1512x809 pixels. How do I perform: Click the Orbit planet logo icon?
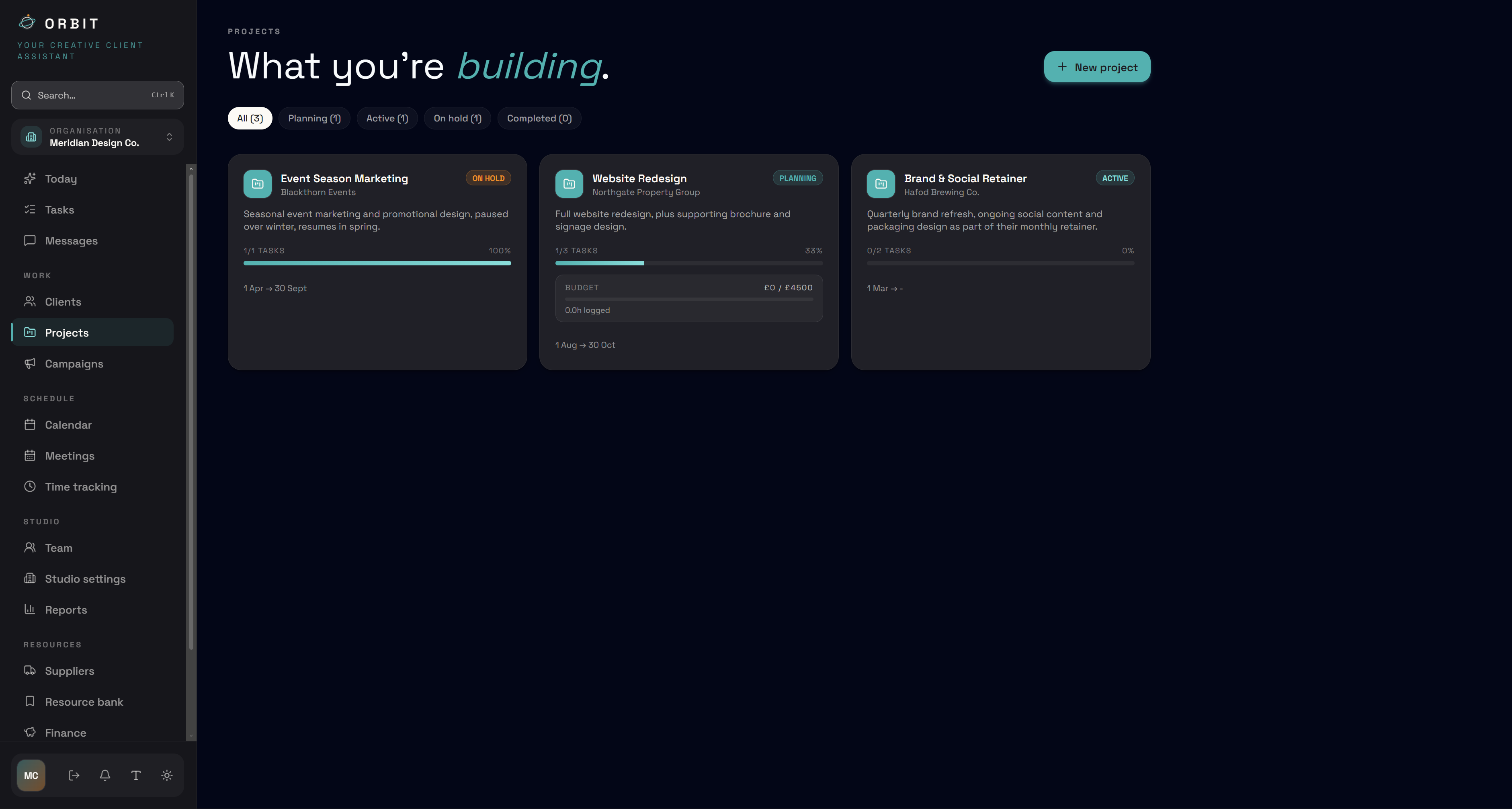point(27,22)
